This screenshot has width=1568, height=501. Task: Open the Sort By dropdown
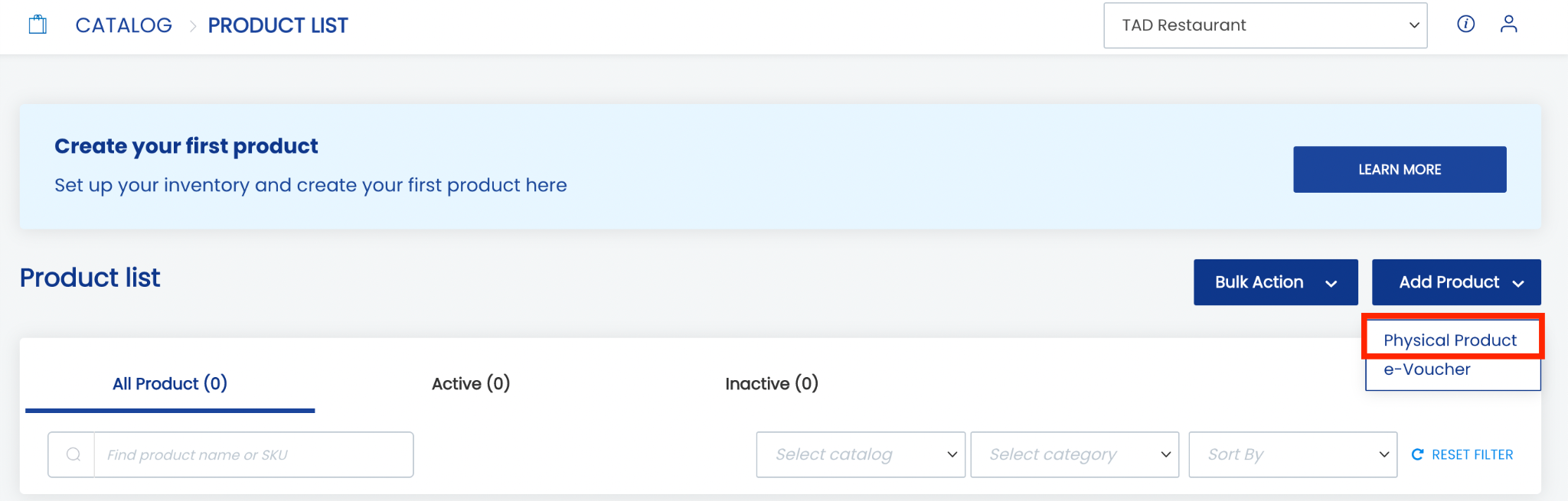[1292, 454]
